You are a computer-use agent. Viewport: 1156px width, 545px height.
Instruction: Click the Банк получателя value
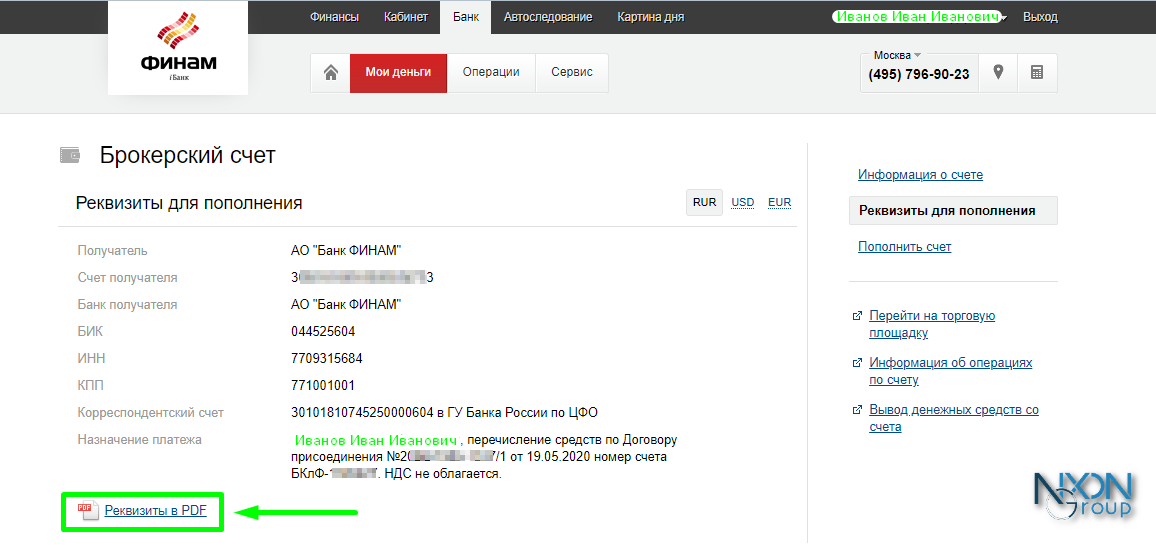point(346,305)
